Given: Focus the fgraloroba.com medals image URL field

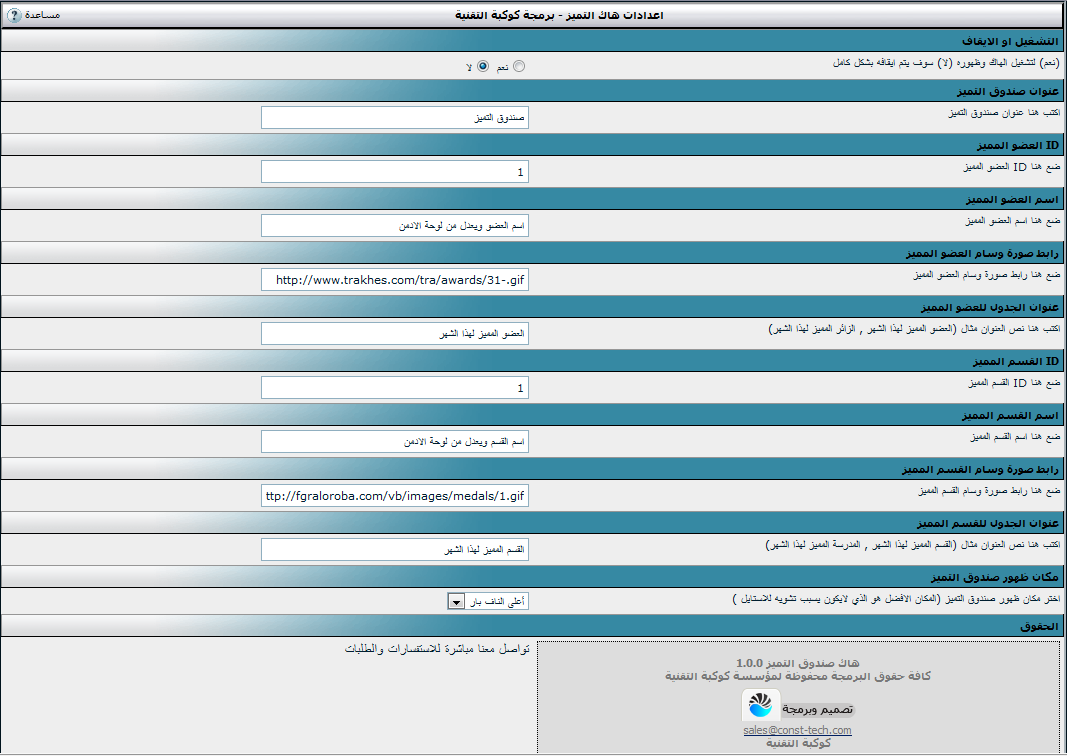Looking at the screenshot, I should (x=395, y=495).
